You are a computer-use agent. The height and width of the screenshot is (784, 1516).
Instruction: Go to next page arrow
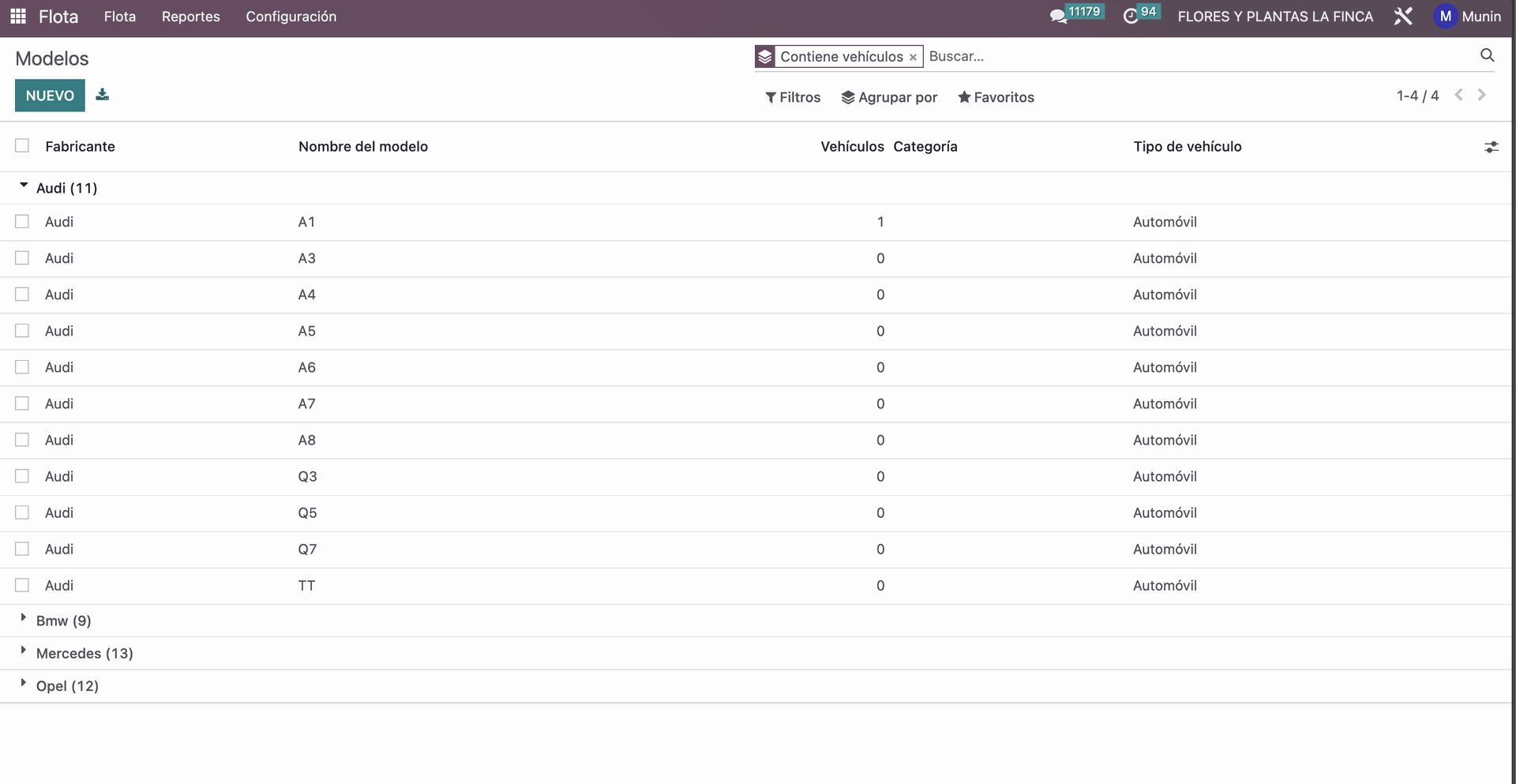click(1482, 95)
